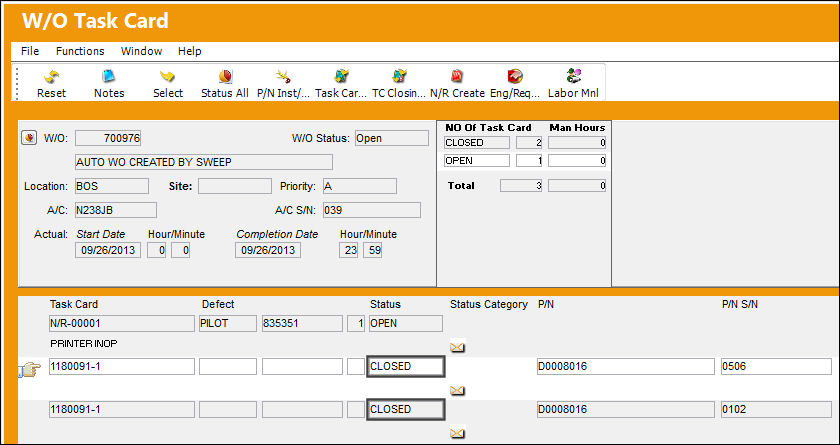Click the defect number field 835351
The width and height of the screenshot is (840, 445).
tap(302, 323)
